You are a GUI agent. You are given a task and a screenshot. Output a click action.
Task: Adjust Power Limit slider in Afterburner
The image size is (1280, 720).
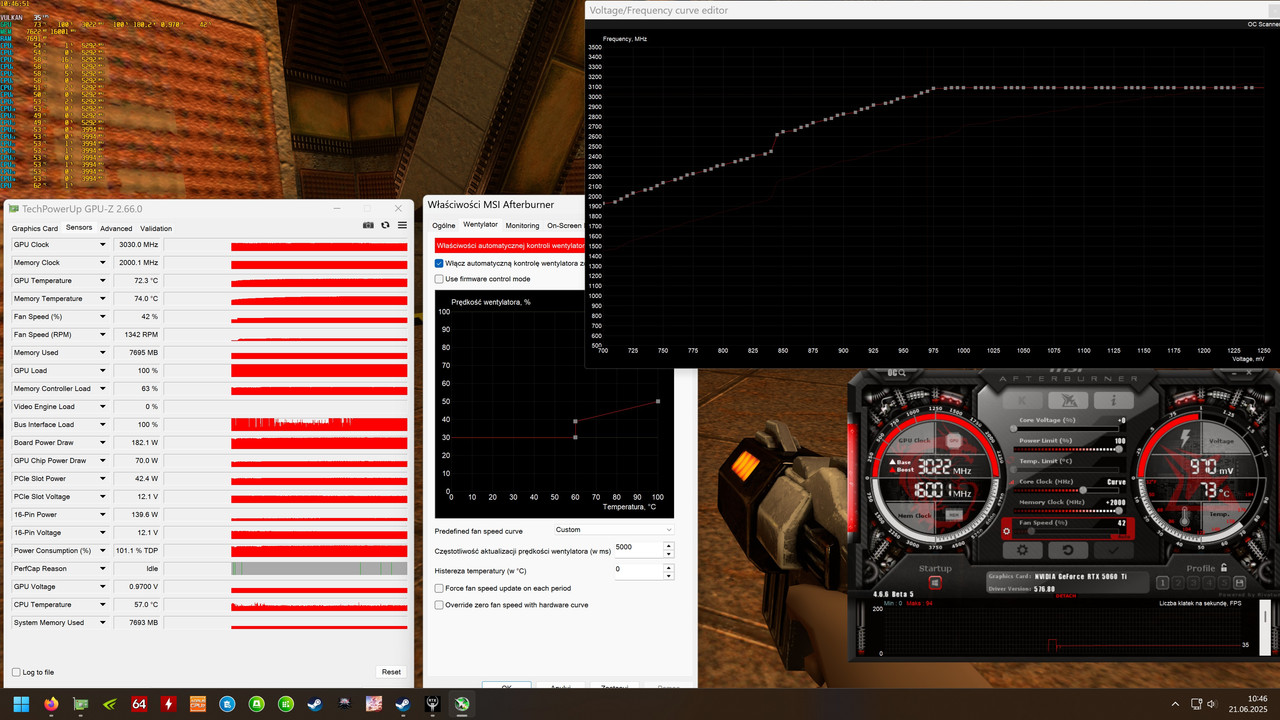point(1065,449)
